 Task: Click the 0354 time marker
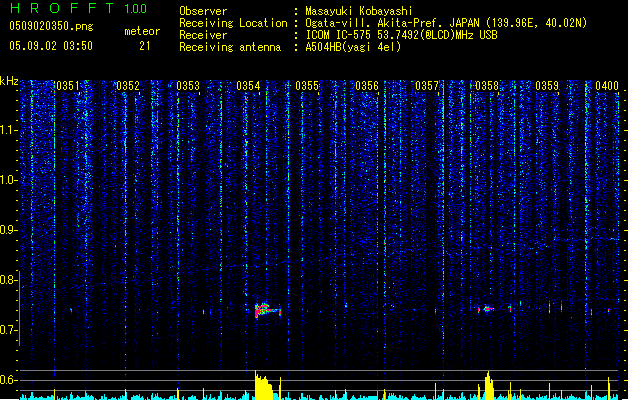pos(248,86)
